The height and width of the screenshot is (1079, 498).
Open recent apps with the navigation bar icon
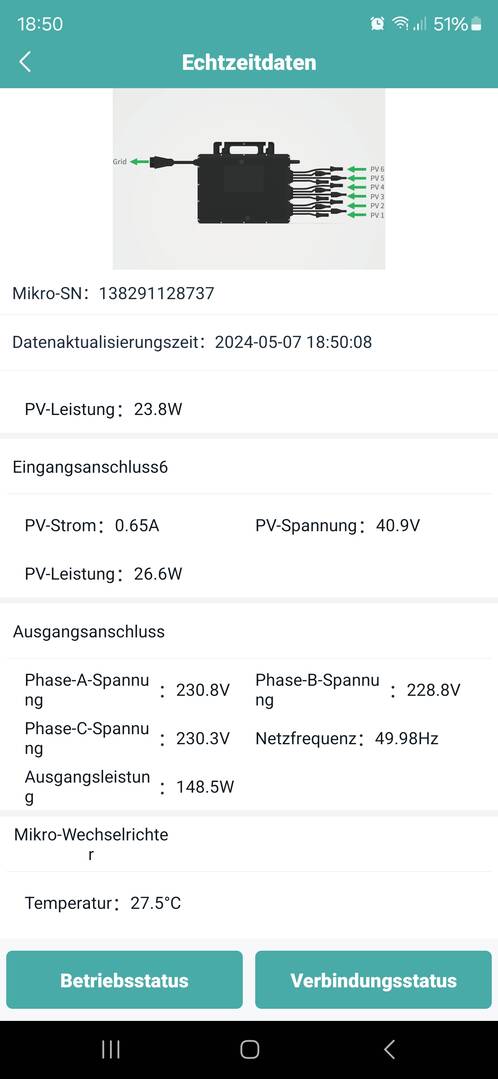tap(111, 1049)
